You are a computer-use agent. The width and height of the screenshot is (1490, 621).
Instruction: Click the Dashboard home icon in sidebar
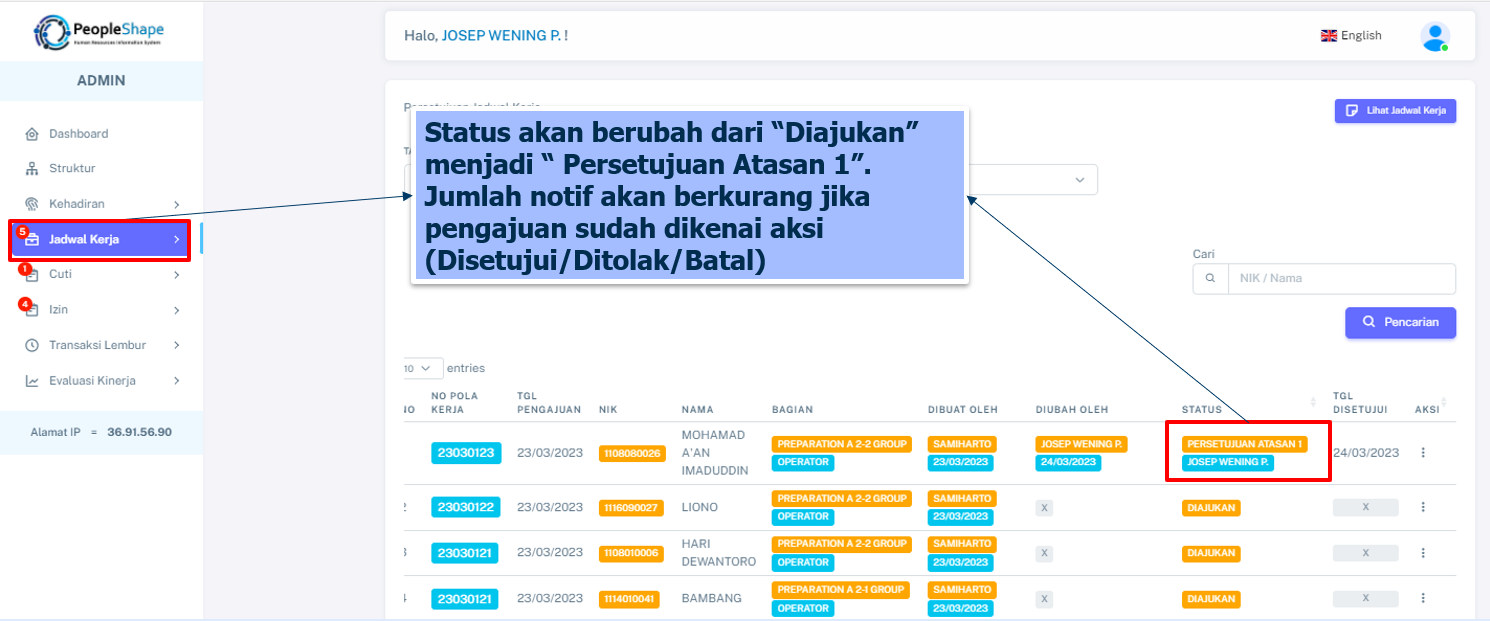tap(32, 134)
